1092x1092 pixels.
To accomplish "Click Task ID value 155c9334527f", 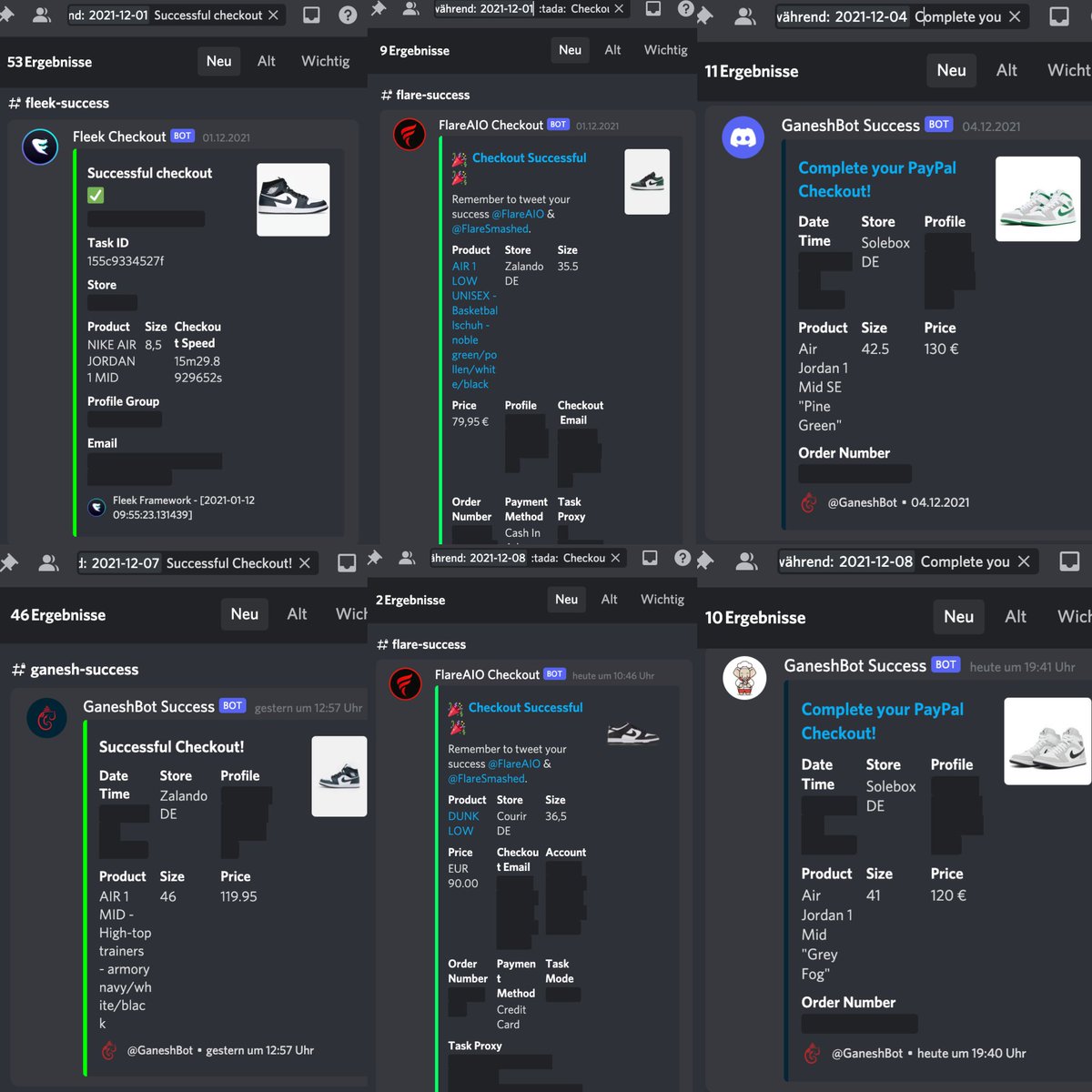I will [x=126, y=261].
